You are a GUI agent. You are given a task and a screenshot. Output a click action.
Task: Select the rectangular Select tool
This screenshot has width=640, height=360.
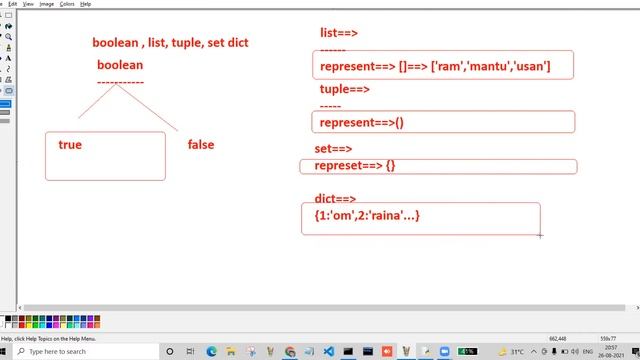point(9,15)
